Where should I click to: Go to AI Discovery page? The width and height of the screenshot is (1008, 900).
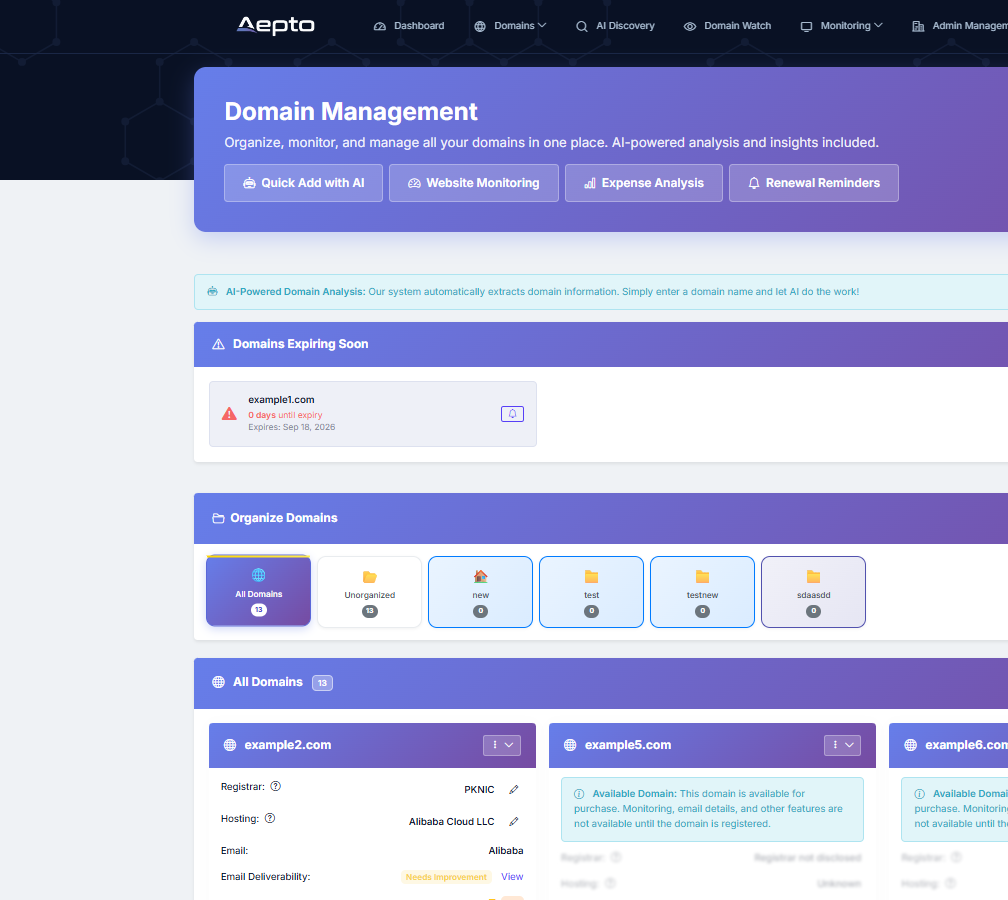(615, 26)
